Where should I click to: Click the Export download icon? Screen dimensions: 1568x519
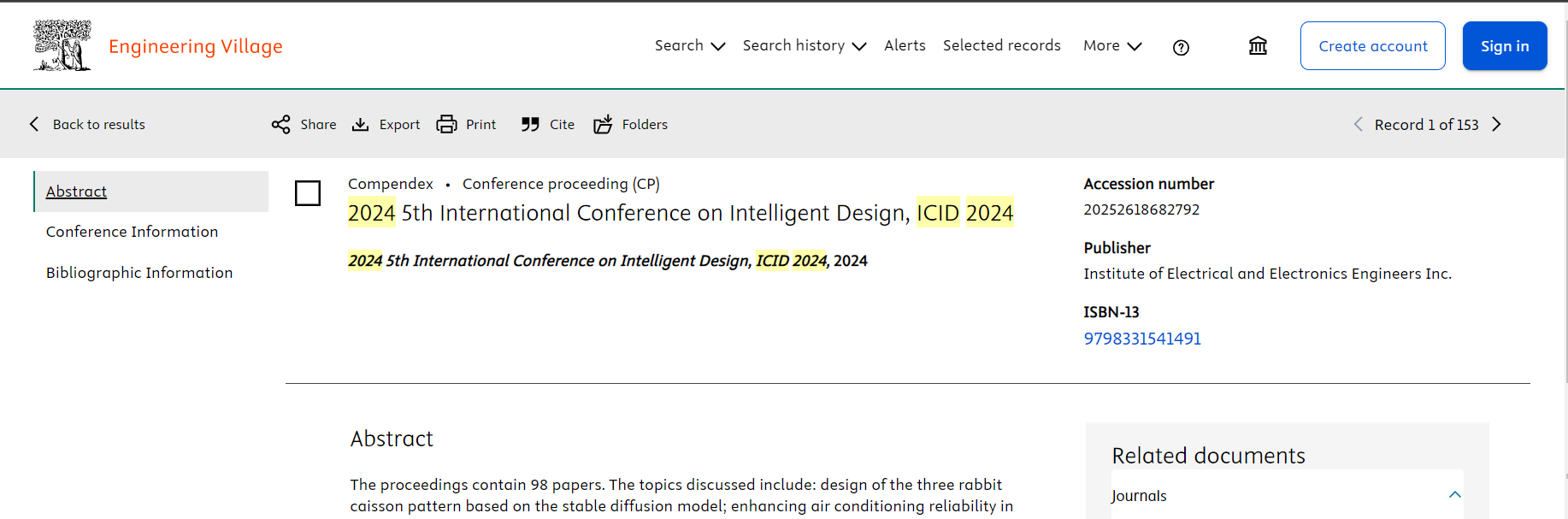pos(361,125)
